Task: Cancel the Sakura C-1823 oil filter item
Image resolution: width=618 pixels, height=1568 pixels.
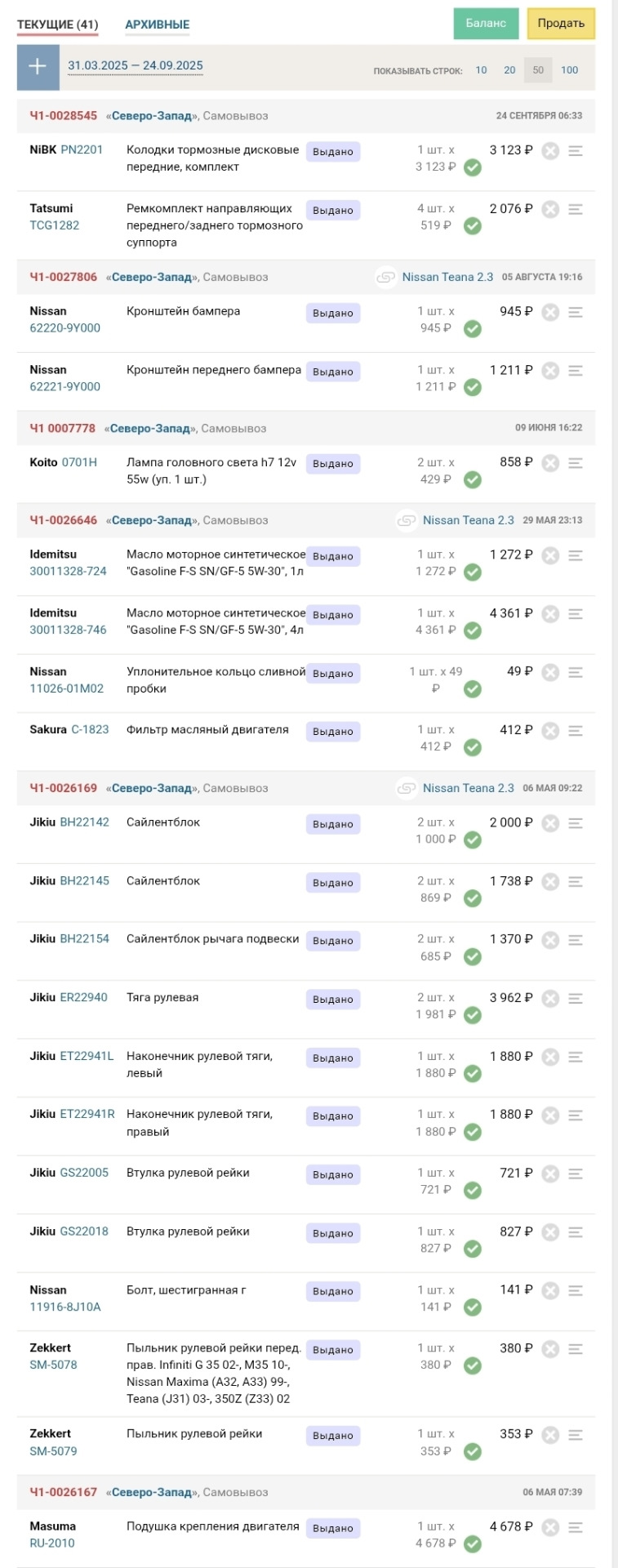Action: 550,731
